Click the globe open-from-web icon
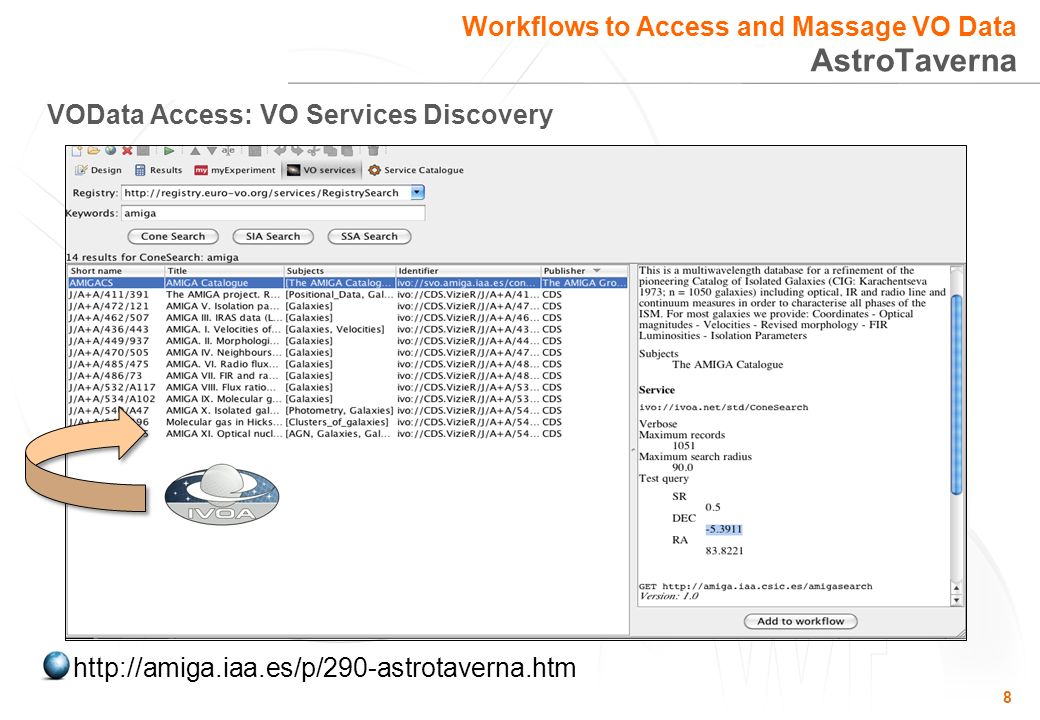This screenshot has width=1040, height=720. [x=110, y=150]
